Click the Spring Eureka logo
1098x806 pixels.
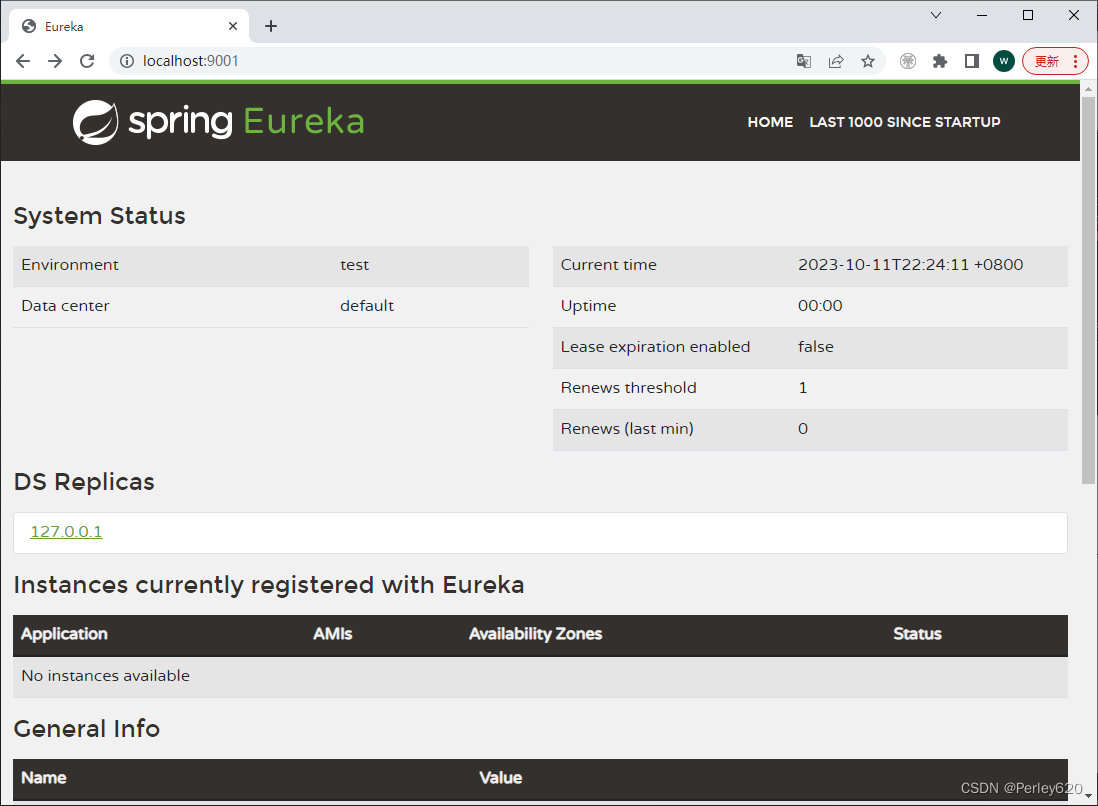[x=218, y=121]
